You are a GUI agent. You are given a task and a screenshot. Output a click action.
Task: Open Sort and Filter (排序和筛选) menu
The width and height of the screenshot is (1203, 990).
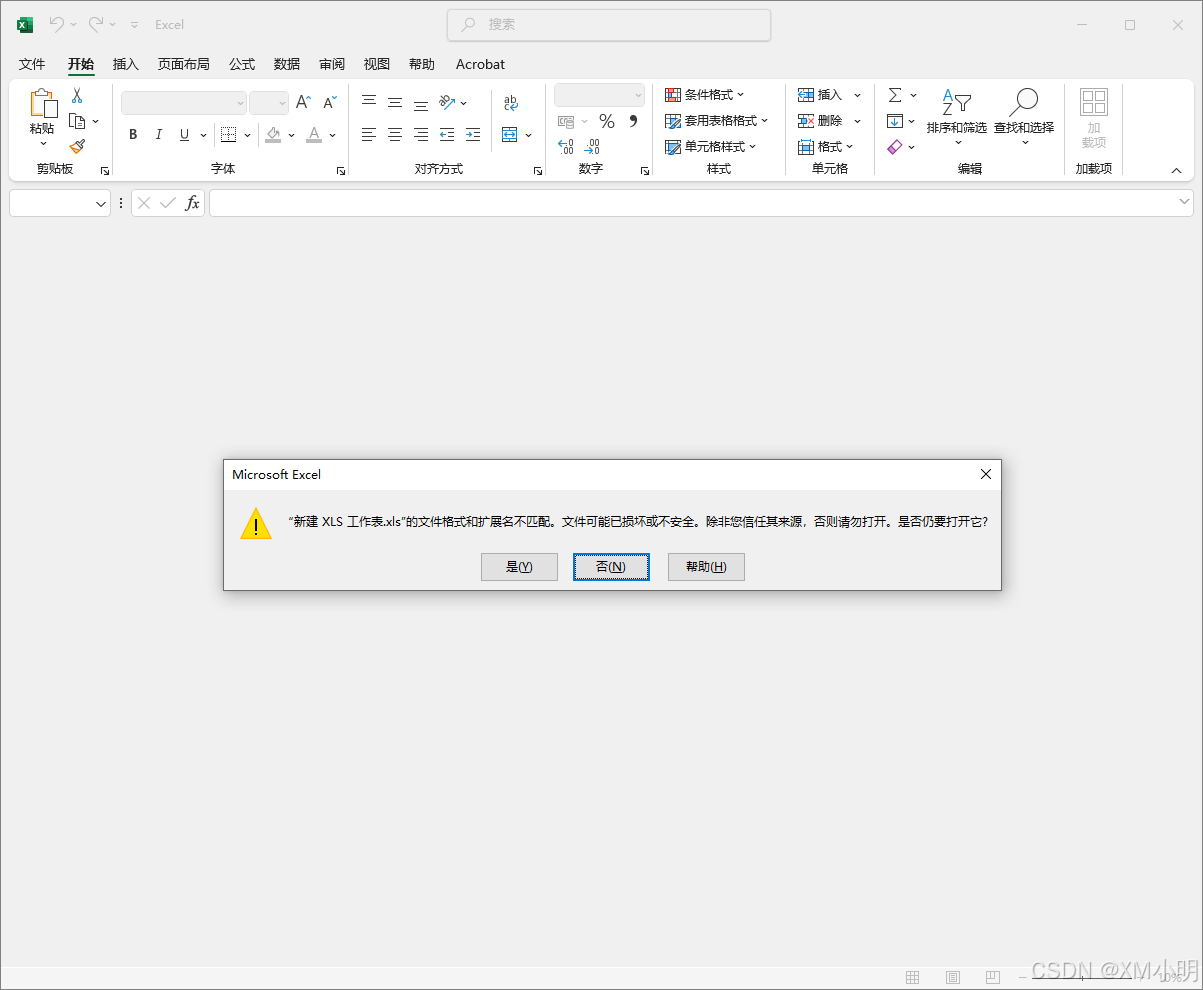[956, 116]
